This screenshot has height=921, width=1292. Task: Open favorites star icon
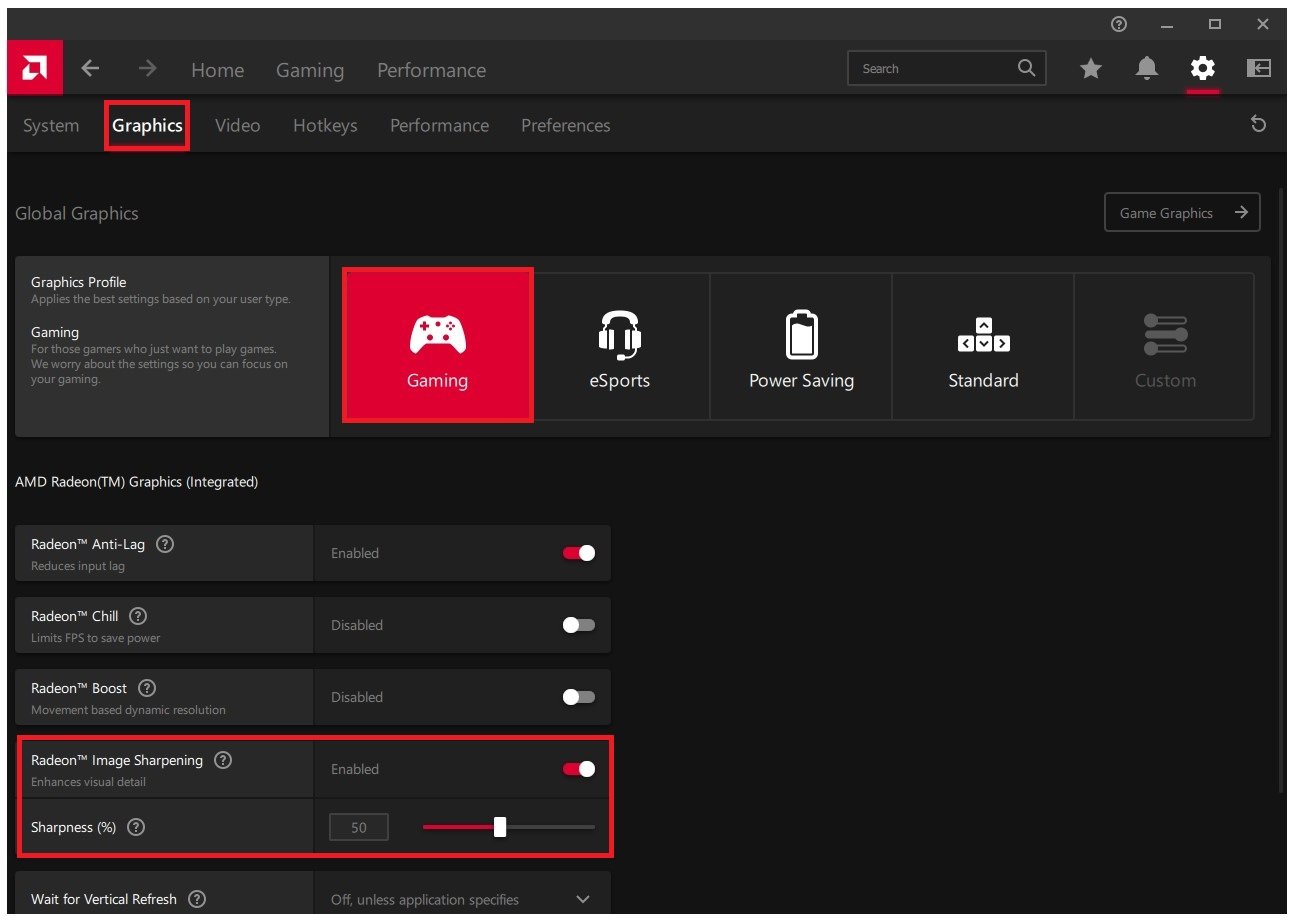tap(1091, 68)
